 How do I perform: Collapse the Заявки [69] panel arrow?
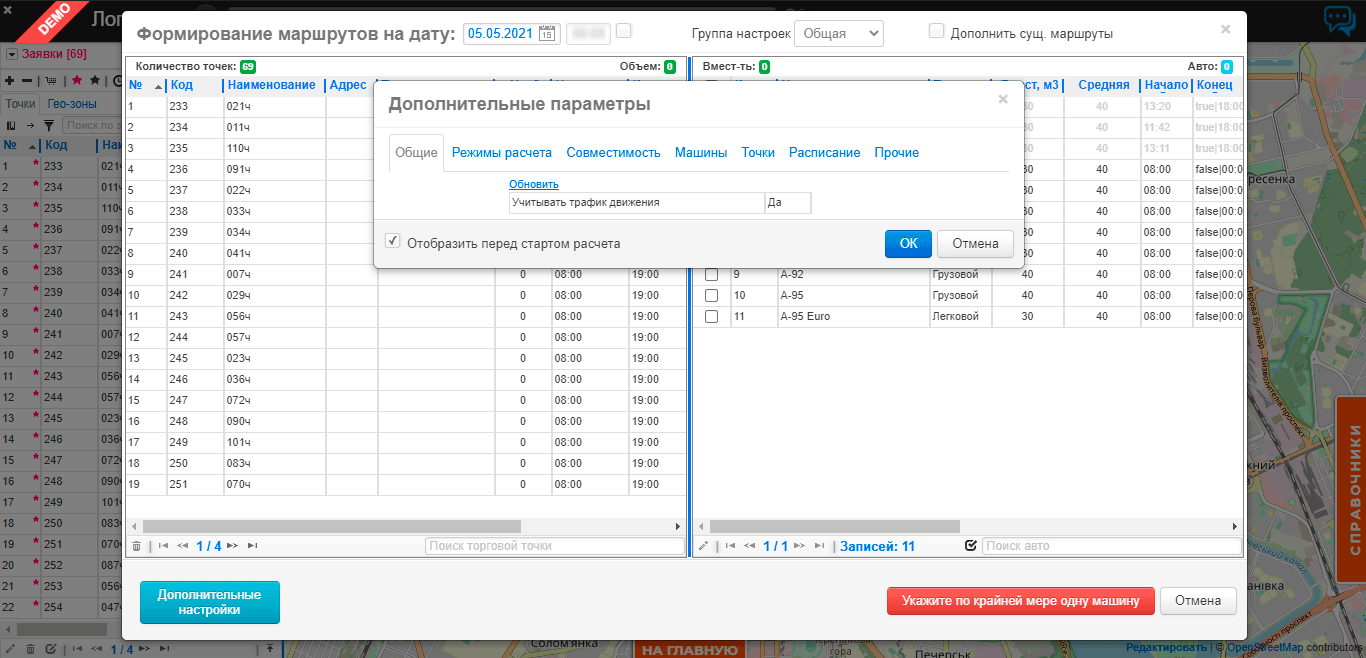(12, 54)
